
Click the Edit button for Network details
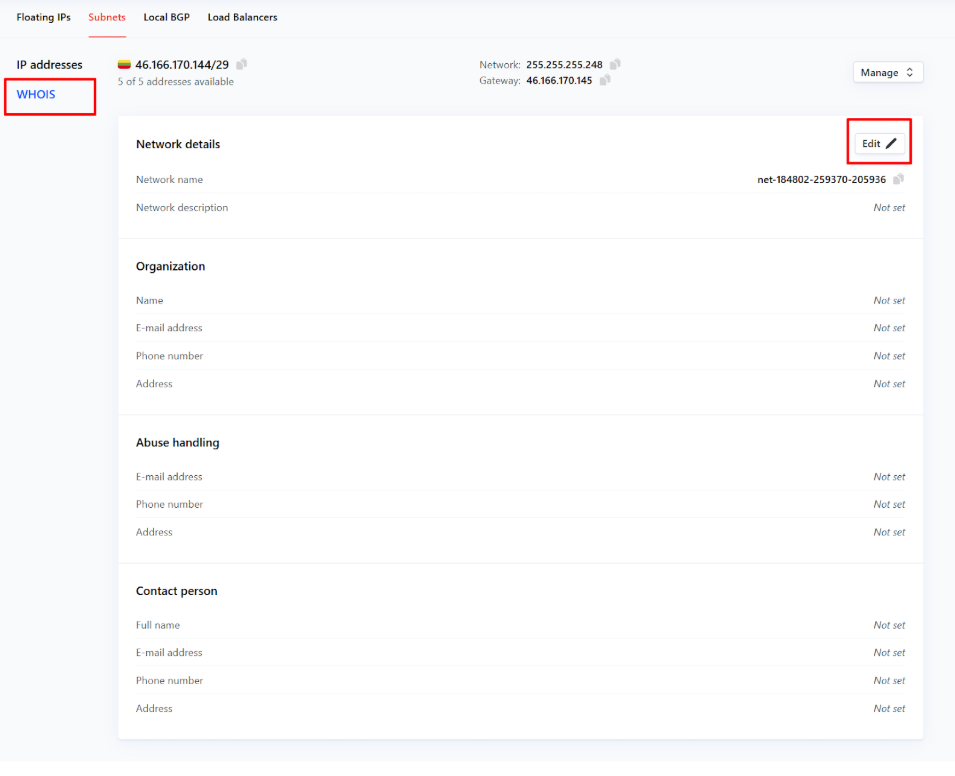pyautogui.click(x=879, y=144)
